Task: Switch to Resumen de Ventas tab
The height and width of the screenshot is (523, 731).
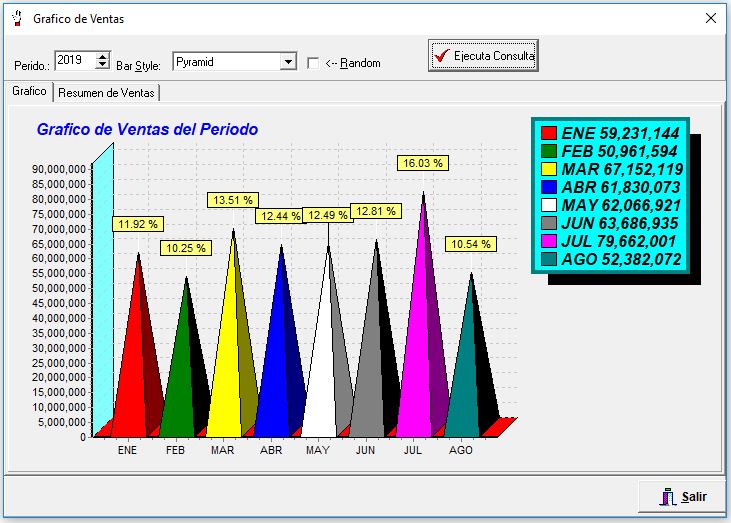Action: pyautogui.click(x=106, y=93)
